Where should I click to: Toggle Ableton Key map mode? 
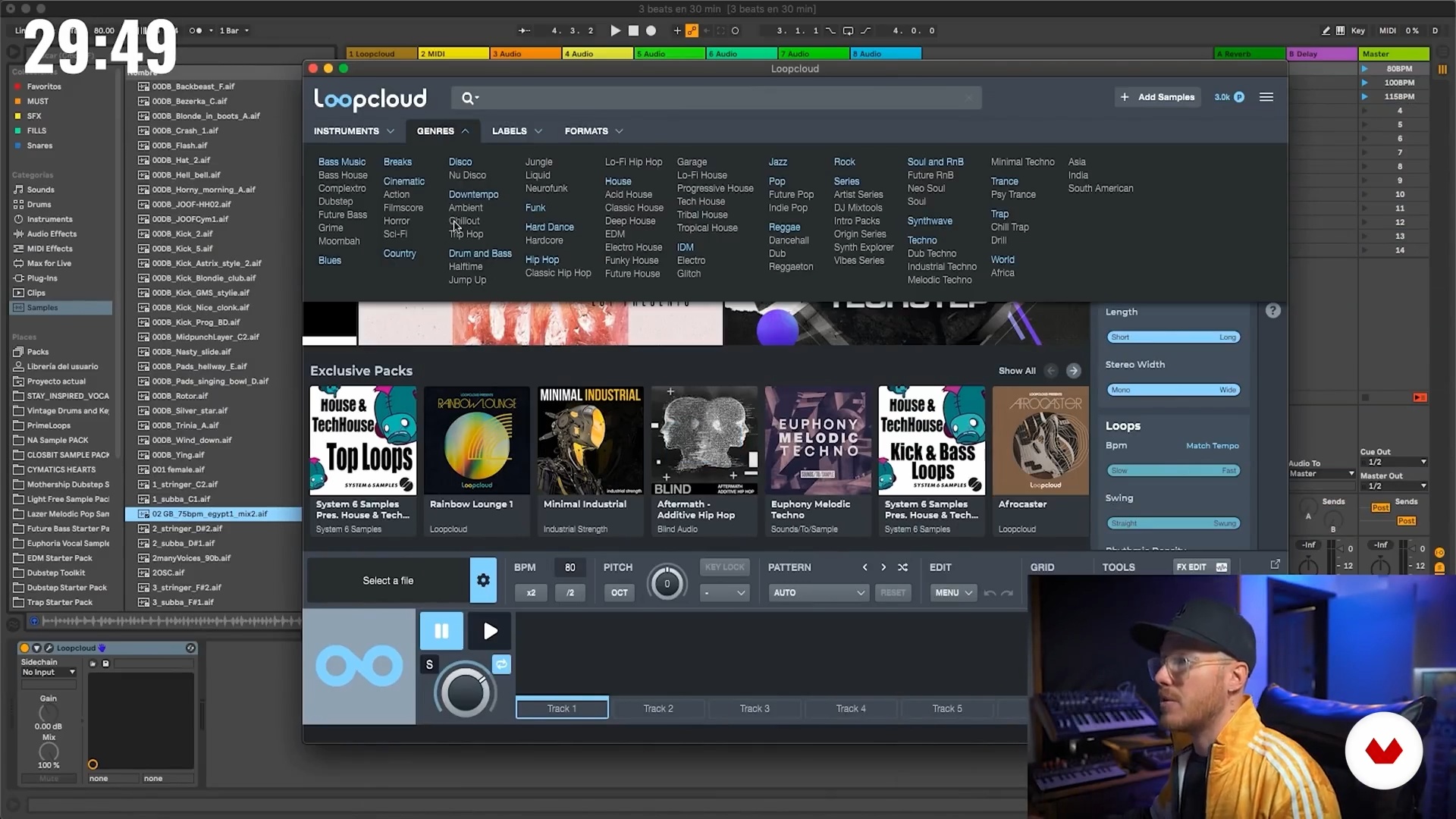click(x=1357, y=30)
